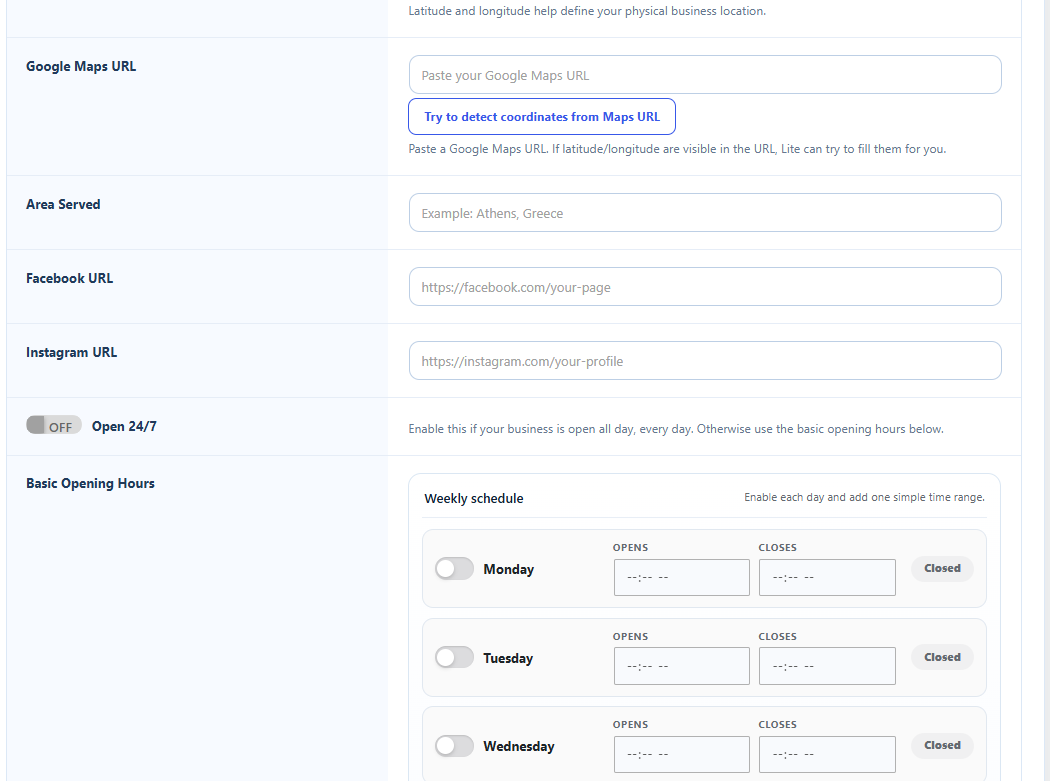Image resolution: width=1050 pixels, height=781 pixels.
Task: Enable the Wednesday schedule toggle
Action: [x=454, y=746]
